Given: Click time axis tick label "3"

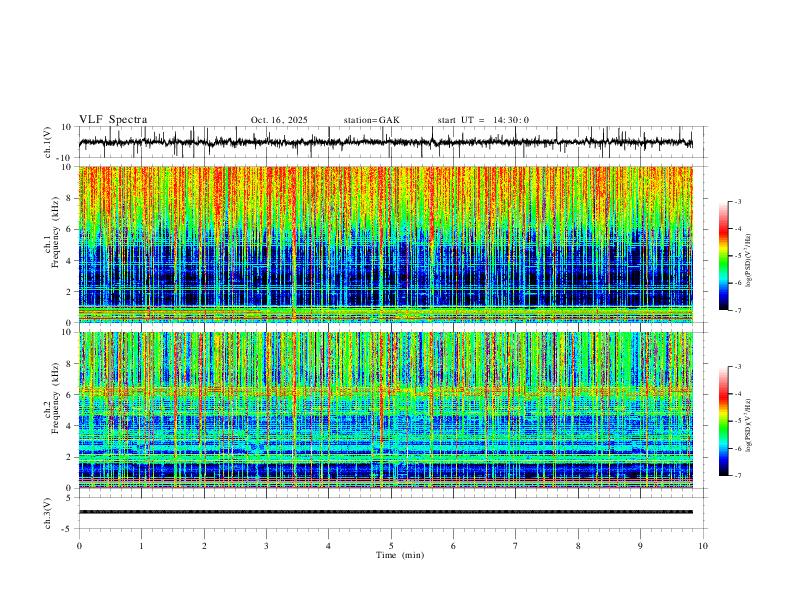Looking at the screenshot, I should (266, 546).
